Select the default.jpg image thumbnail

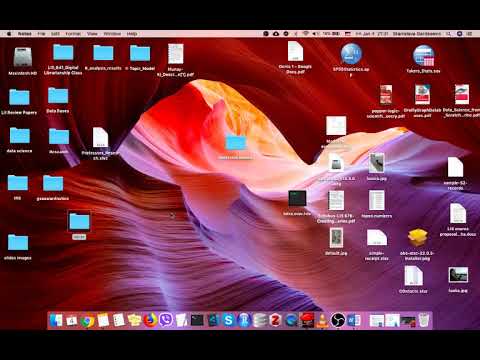tap(336, 238)
